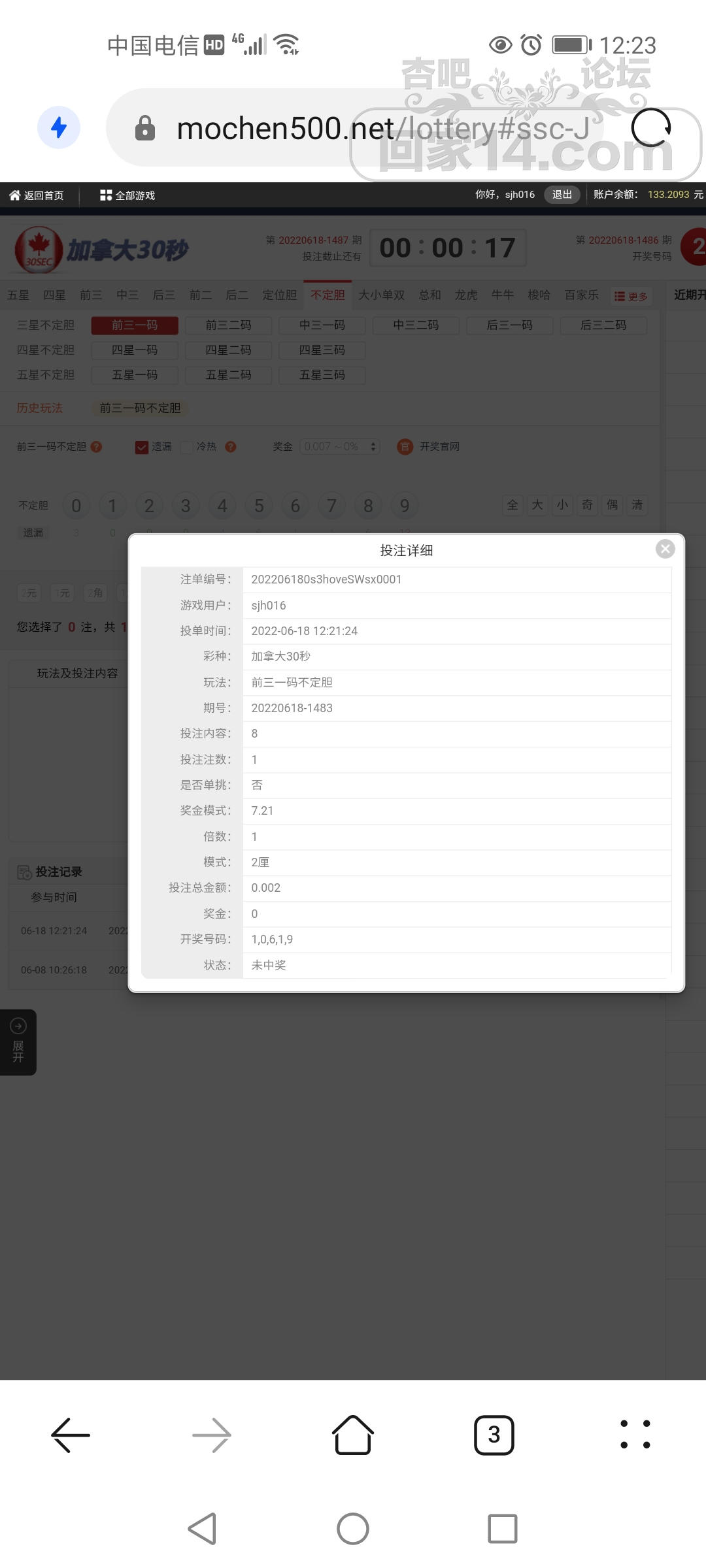Open the browser four-dot menu
706x1568 pixels.
pos(635,1435)
